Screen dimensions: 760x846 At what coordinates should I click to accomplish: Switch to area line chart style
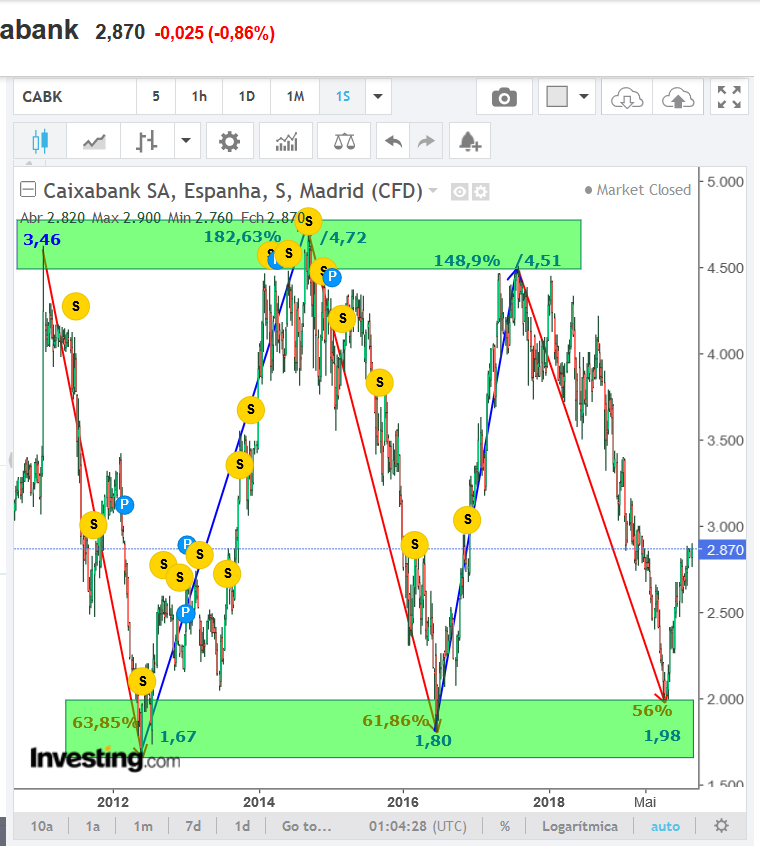(94, 141)
